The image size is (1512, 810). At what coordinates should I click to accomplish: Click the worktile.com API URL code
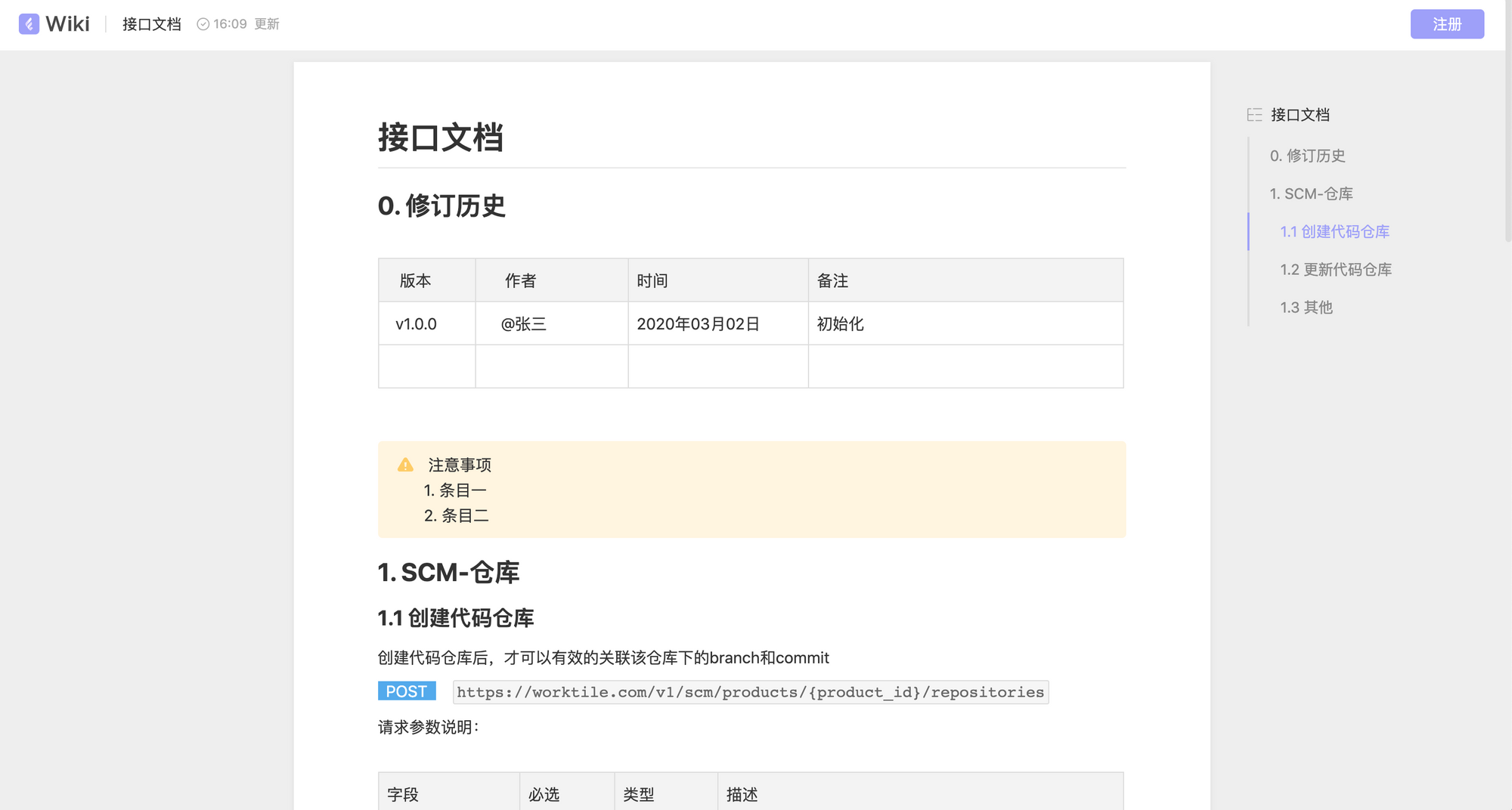click(x=751, y=692)
